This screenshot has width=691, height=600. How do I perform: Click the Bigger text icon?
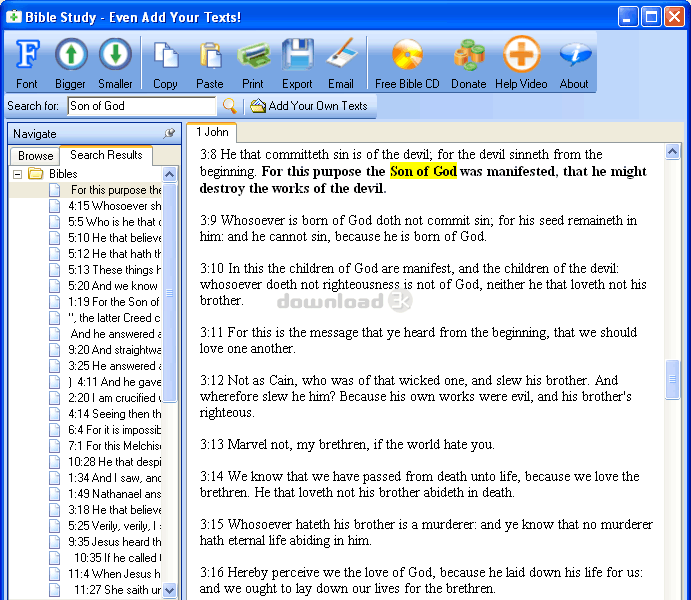71,55
